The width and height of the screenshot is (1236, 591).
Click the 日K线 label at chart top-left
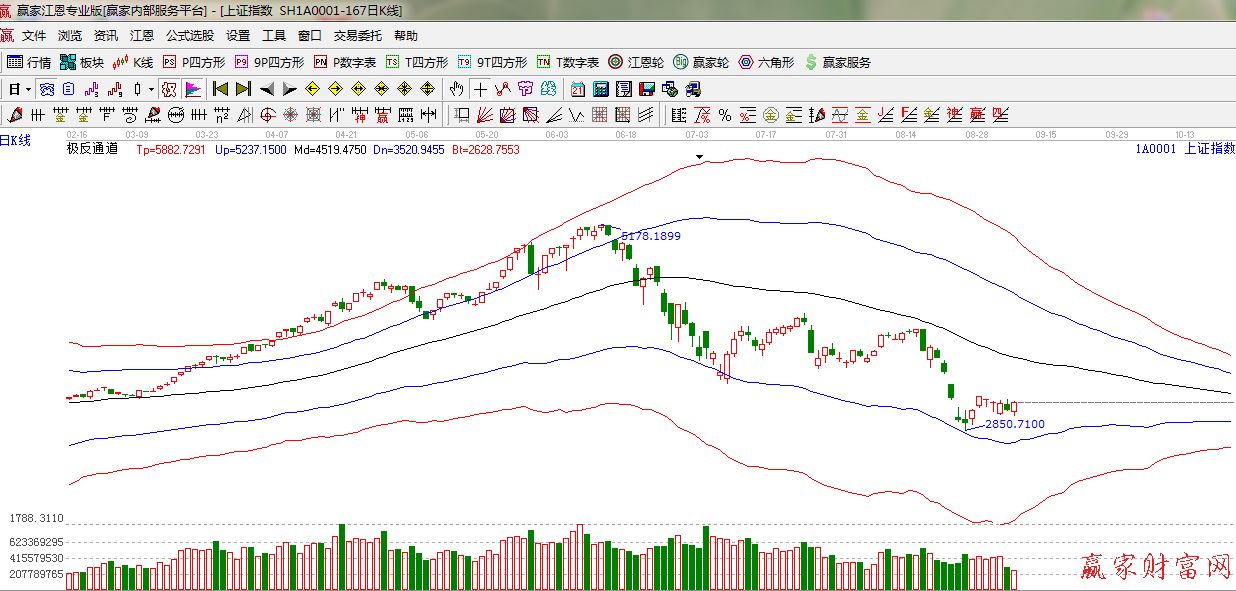pyautogui.click(x=16, y=141)
